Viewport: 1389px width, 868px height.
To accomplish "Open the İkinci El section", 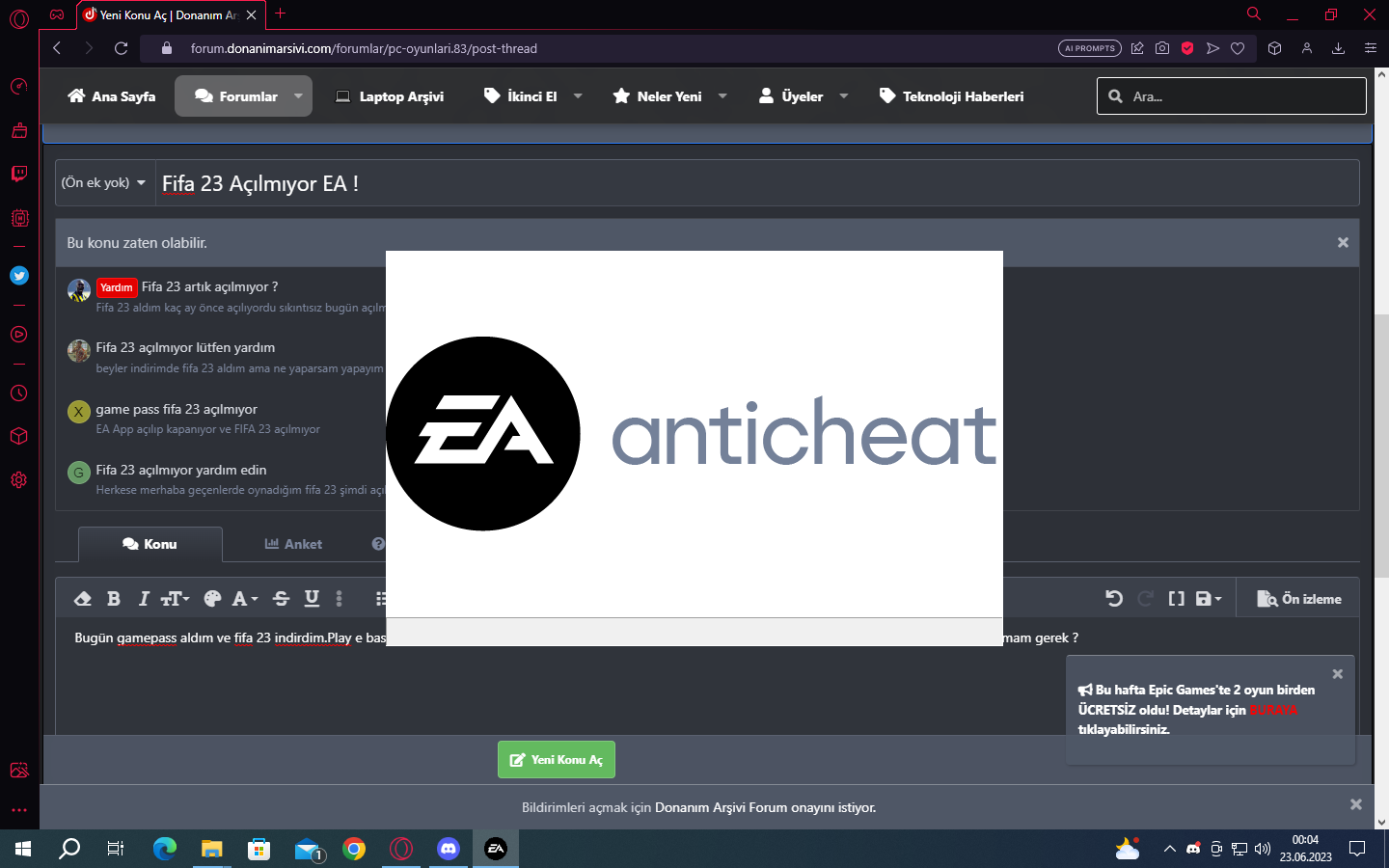I will pos(521,96).
